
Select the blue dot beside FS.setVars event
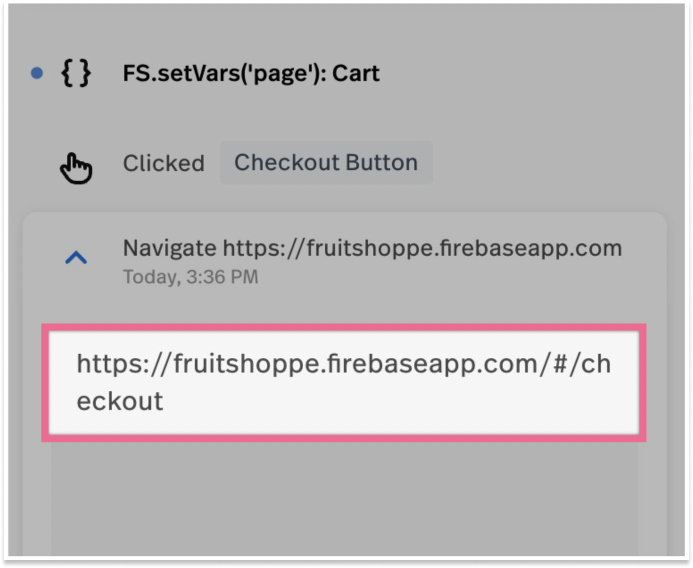tap(37, 73)
